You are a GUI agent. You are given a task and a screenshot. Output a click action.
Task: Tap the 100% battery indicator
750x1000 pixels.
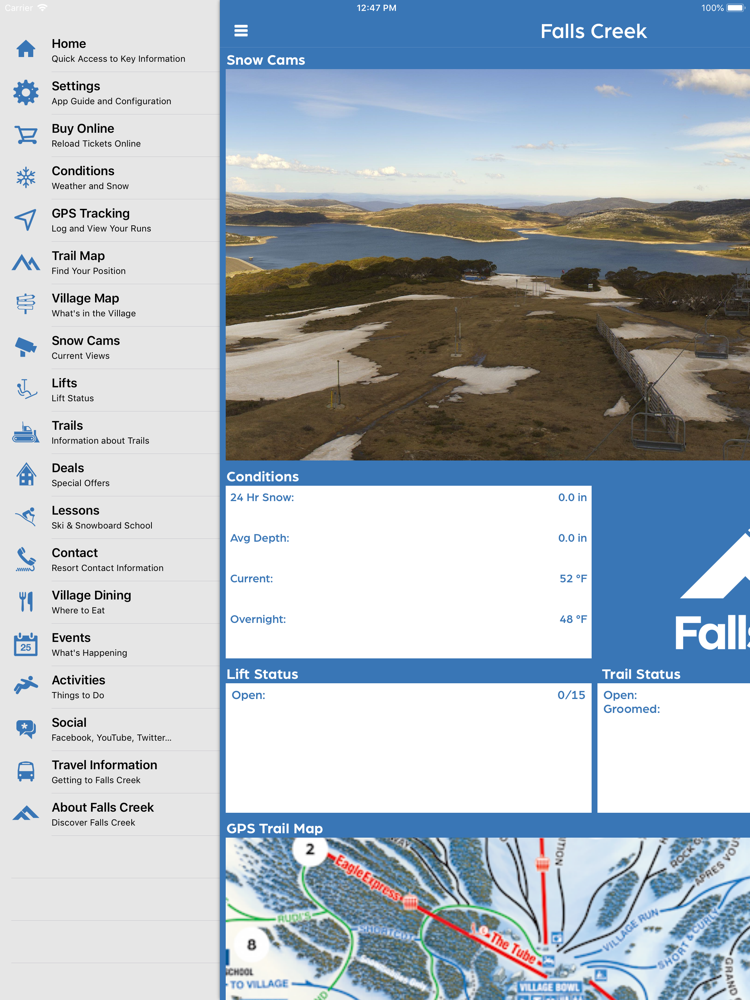pos(722,8)
